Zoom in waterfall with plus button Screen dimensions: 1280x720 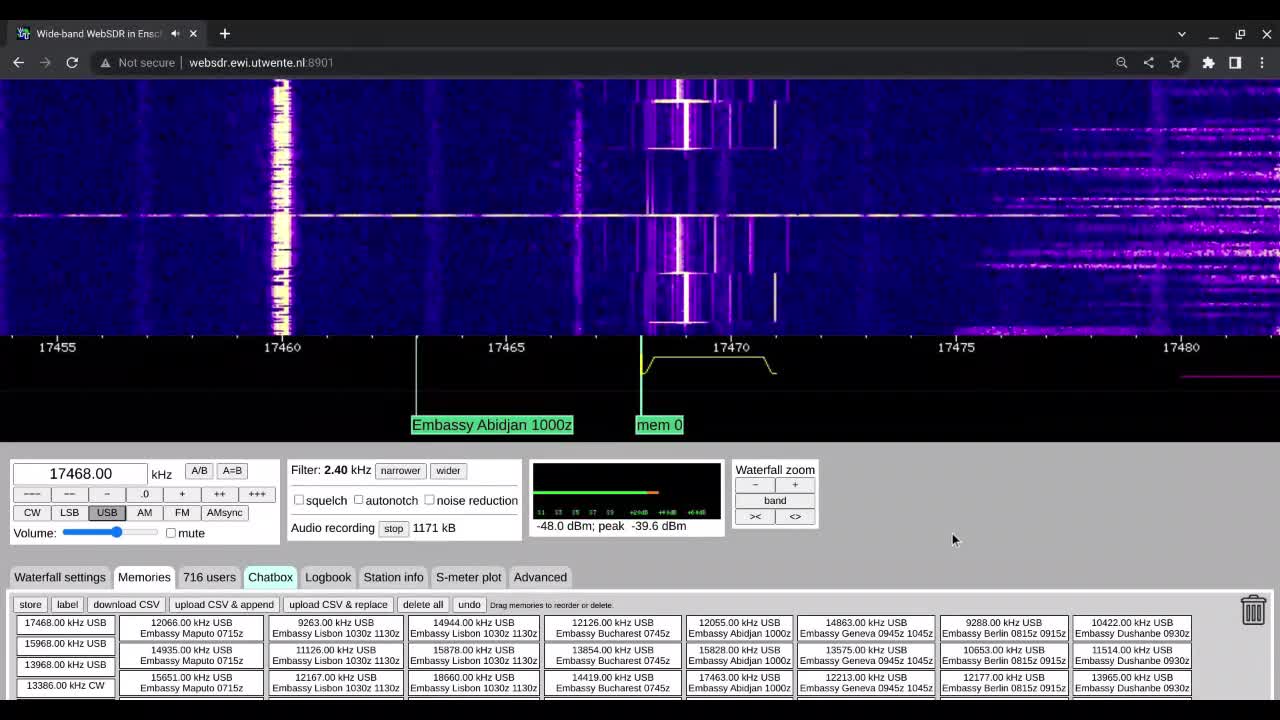point(795,485)
